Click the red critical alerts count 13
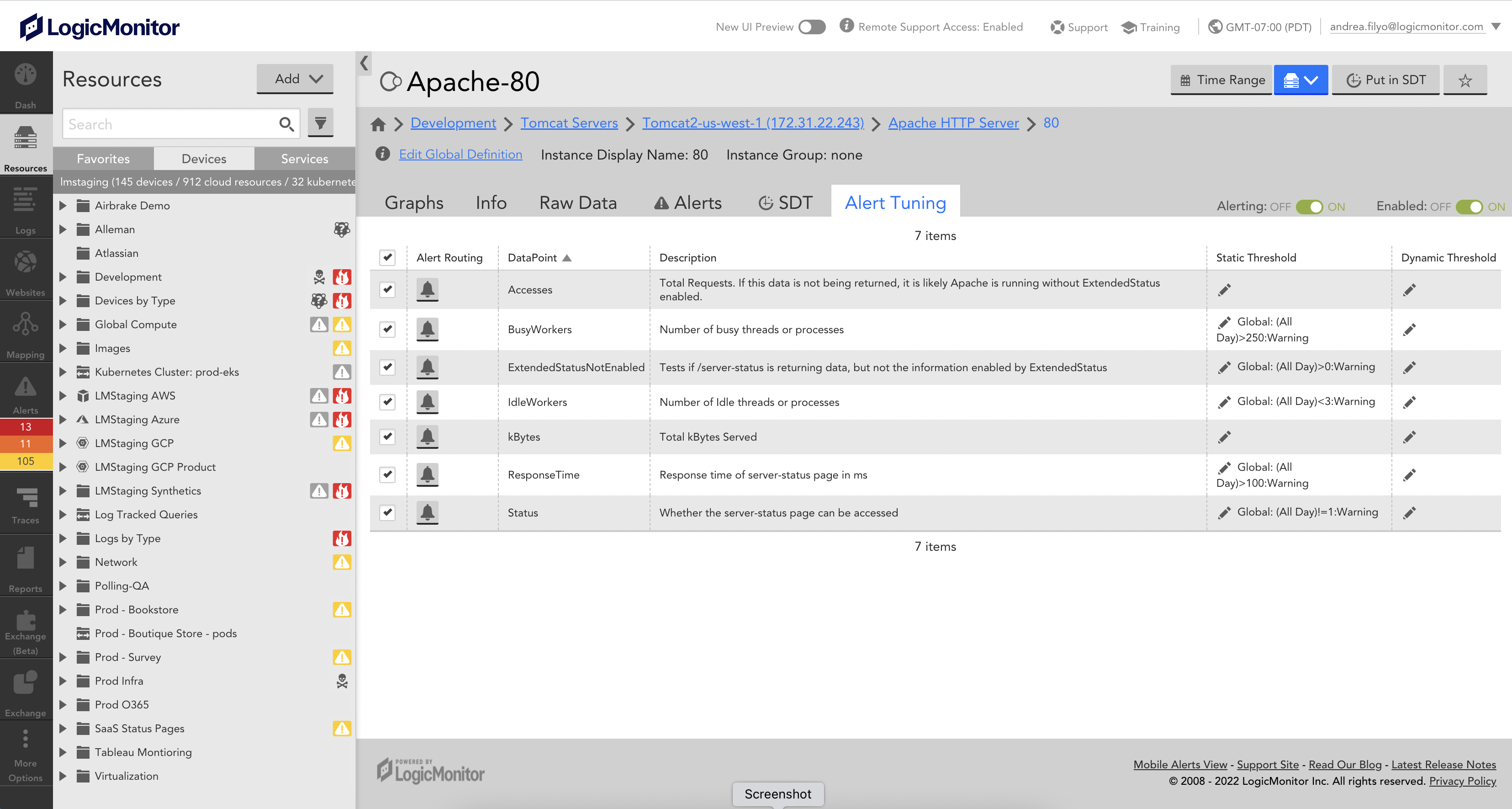 click(x=25, y=426)
